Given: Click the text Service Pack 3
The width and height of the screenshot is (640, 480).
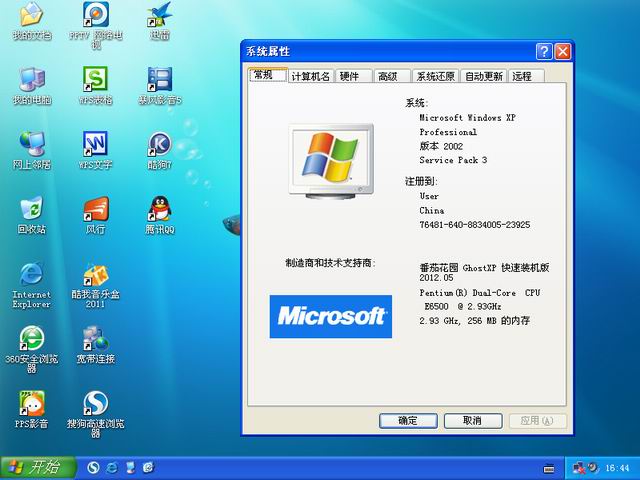Looking at the screenshot, I should coord(453,160).
